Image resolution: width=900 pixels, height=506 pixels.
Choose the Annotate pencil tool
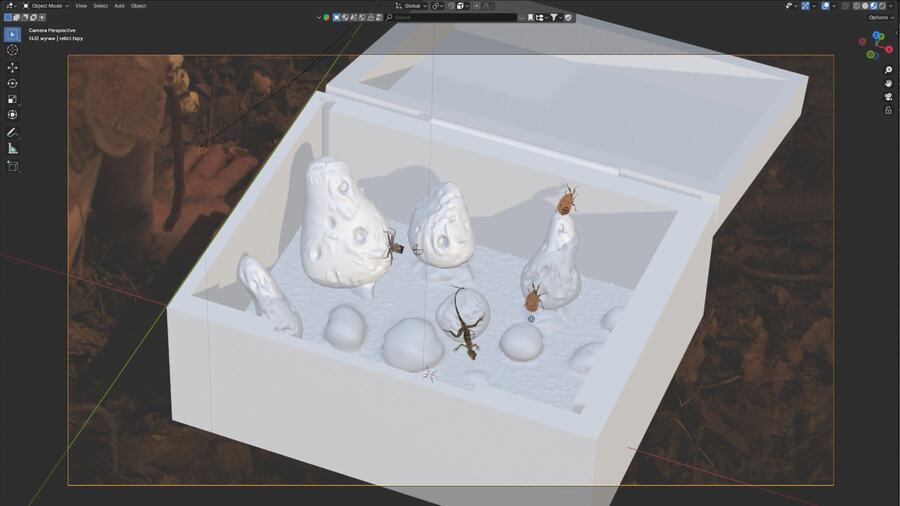12,132
